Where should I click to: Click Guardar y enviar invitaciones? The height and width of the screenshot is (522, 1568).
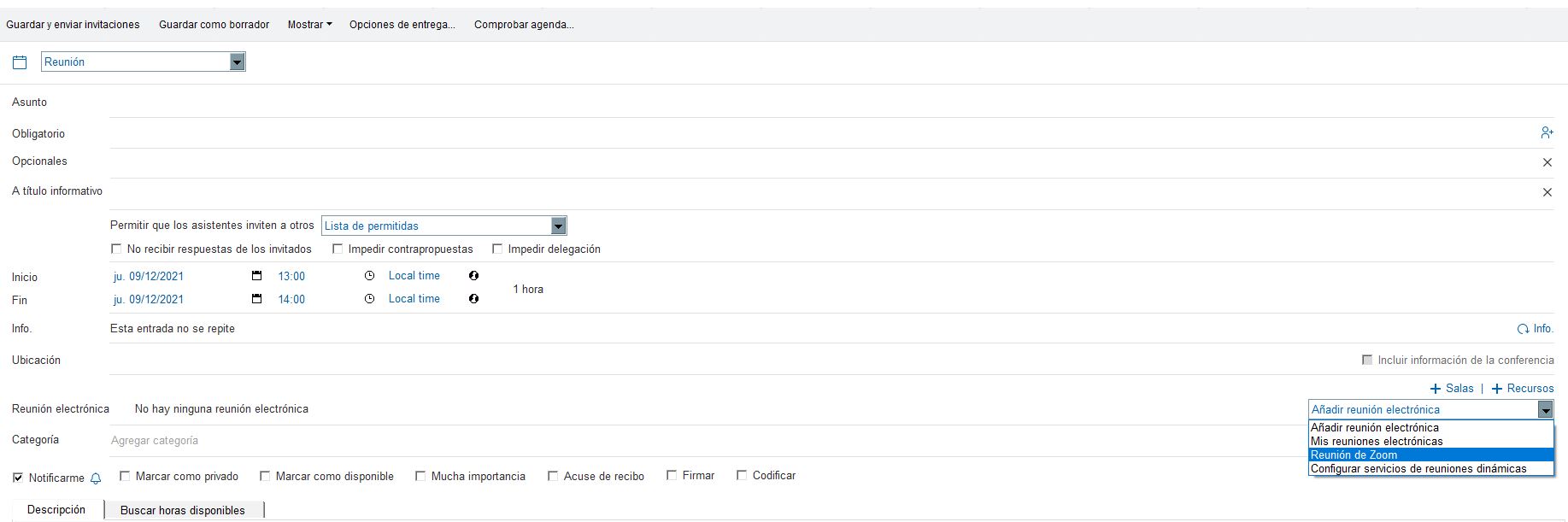coord(73,25)
